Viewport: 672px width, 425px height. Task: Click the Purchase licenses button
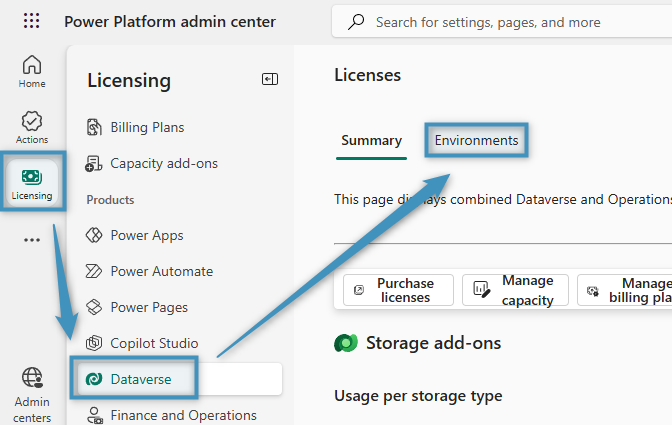coord(398,290)
